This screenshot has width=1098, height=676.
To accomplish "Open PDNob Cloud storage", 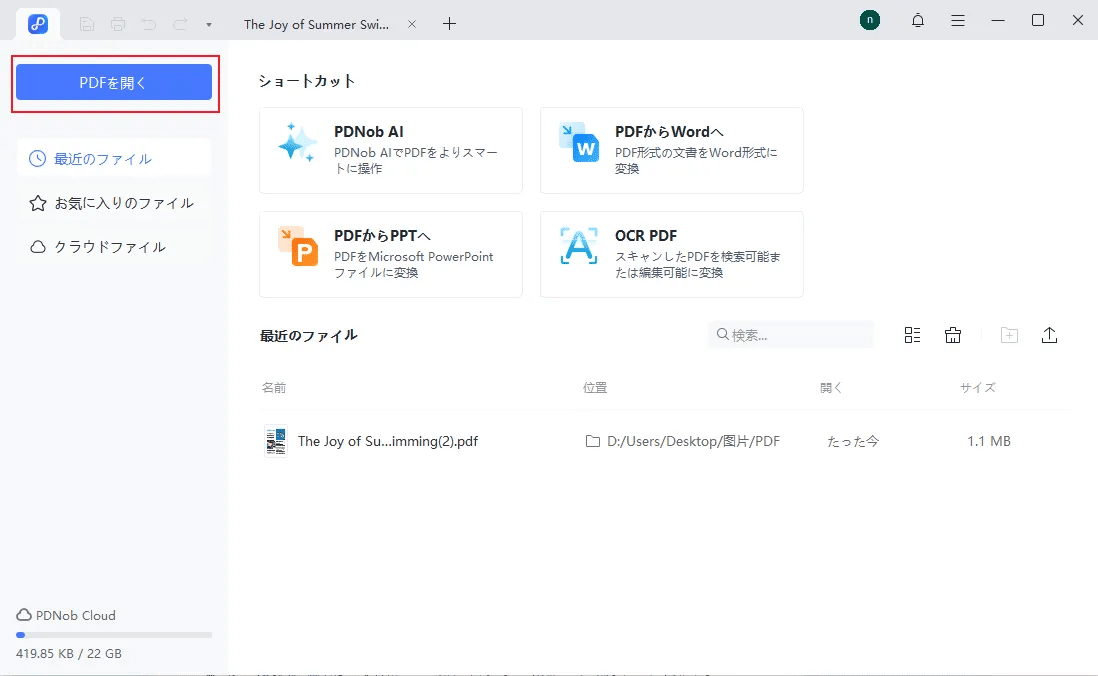I will tap(66, 615).
